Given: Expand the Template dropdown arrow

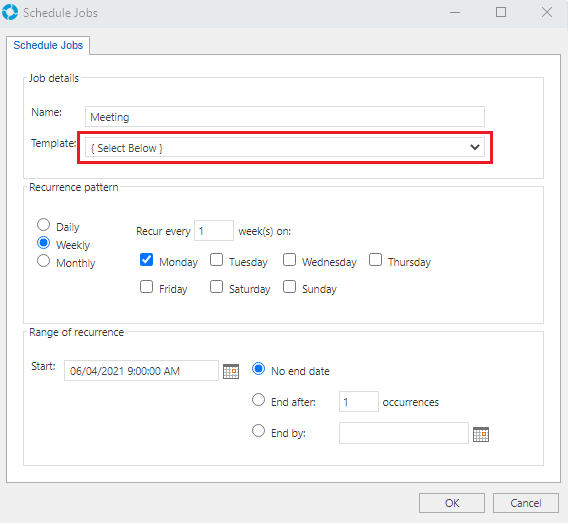Looking at the screenshot, I should coord(475,147).
